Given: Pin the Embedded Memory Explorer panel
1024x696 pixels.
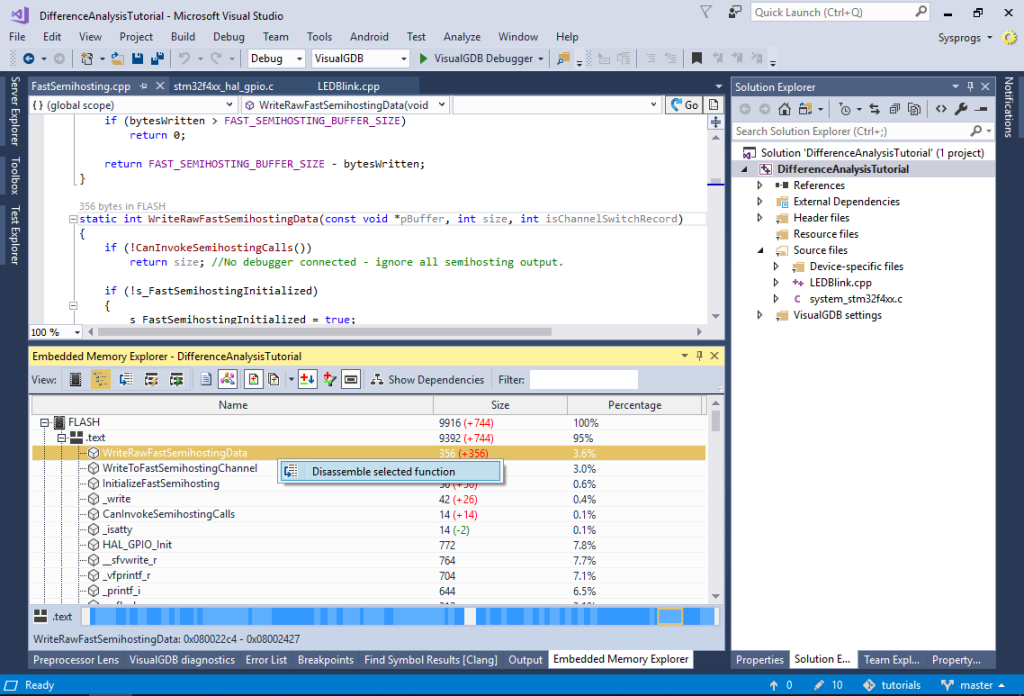Looking at the screenshot, I should point(699,355).
